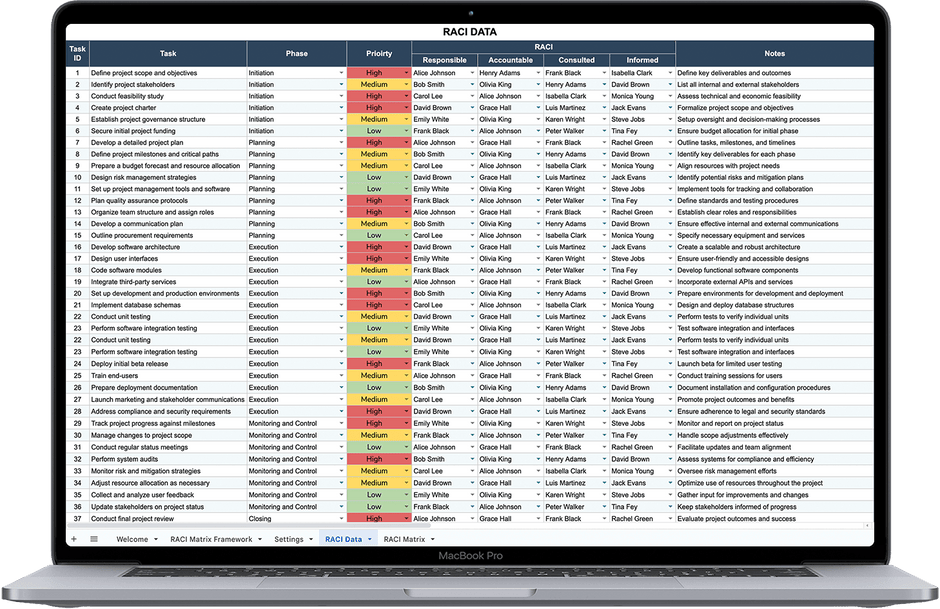Click the Medium priority cell for task 8

(x=379, y=154)
